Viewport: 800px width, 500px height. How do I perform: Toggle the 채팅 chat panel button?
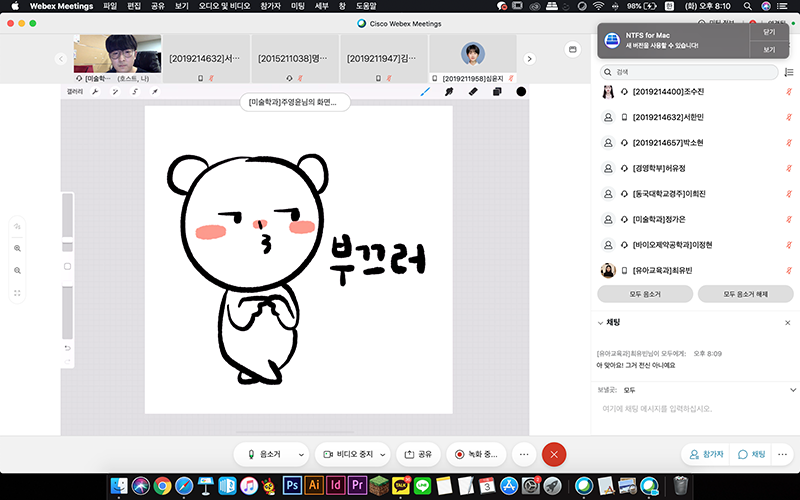click(x=752, y=454)
